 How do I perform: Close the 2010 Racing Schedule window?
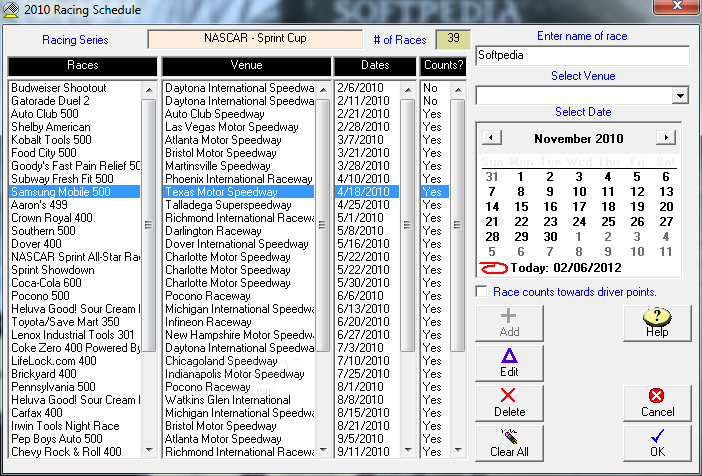point(676,6)
